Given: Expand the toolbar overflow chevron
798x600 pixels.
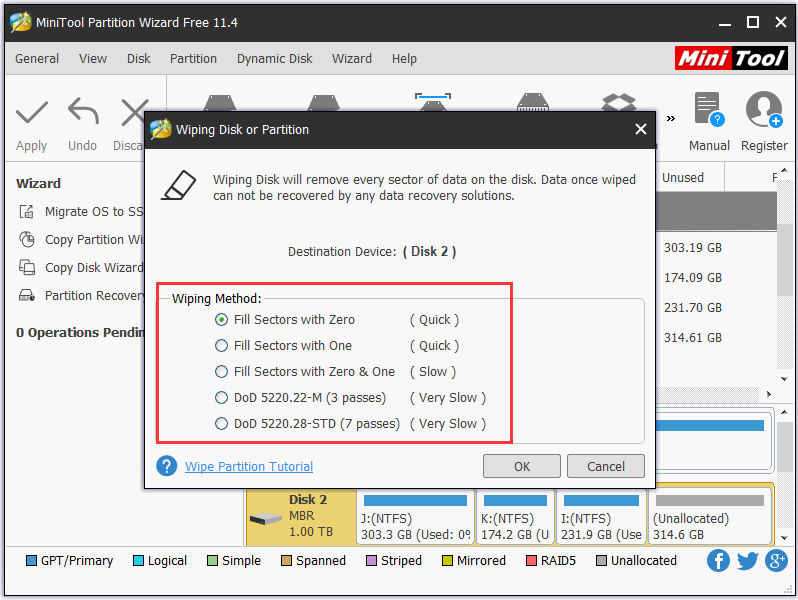Looking at the screenshot, I should [671, 119].
